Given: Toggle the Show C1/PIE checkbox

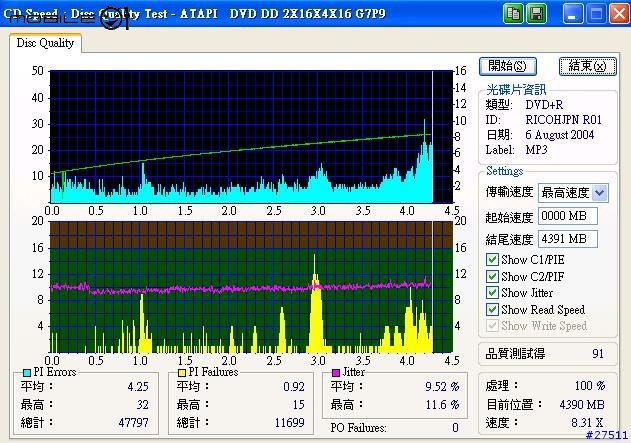Looking at the screenshot, I should point(492,260).
